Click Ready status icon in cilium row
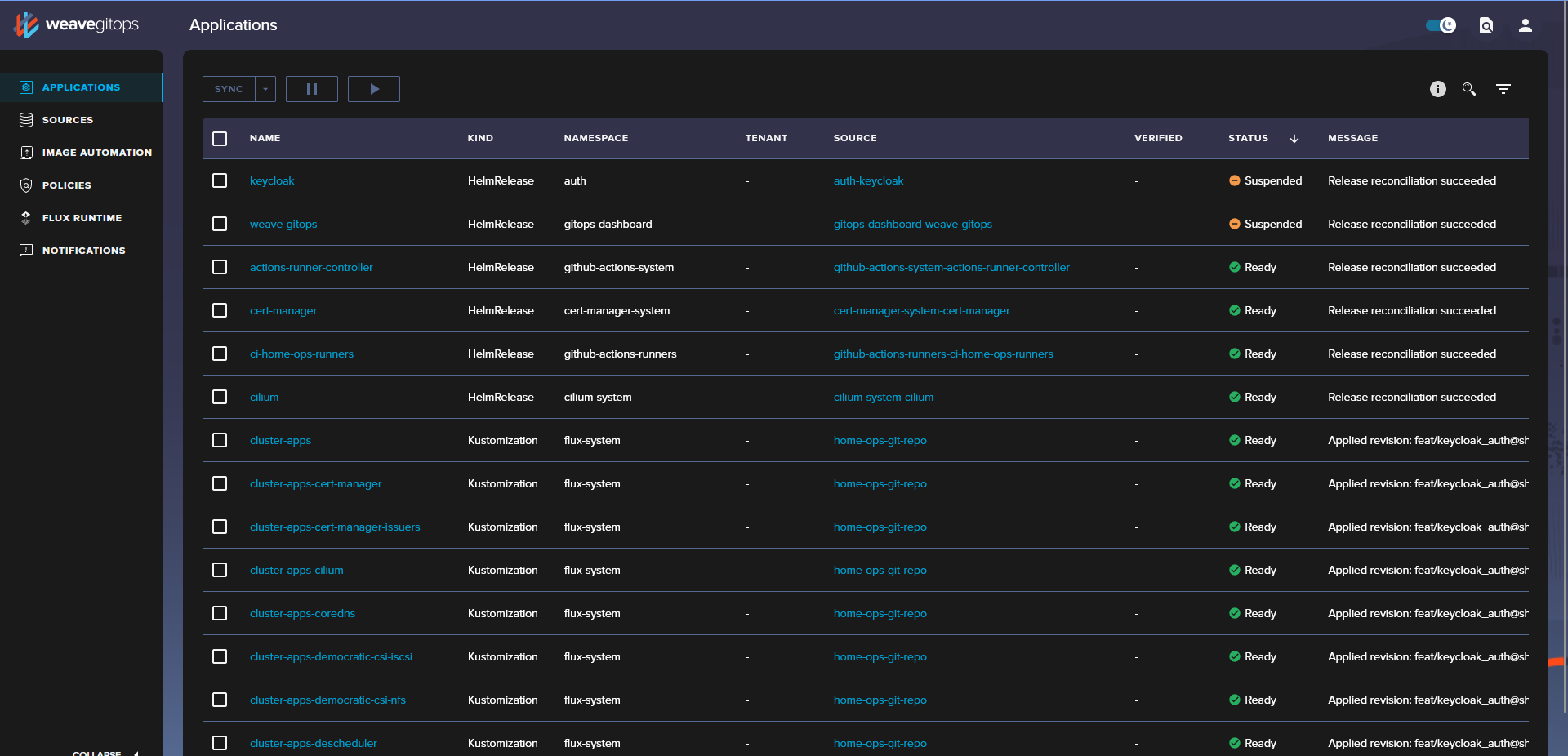 pyautogui.click(x=1235, y=397)
